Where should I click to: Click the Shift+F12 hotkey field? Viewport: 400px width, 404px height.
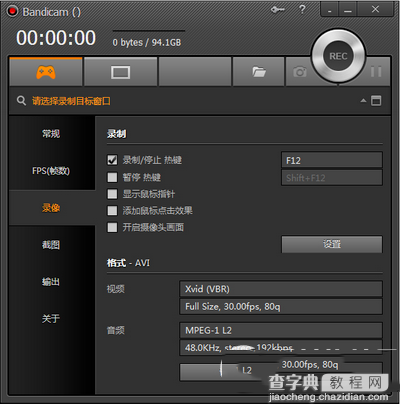coord(332,177)
